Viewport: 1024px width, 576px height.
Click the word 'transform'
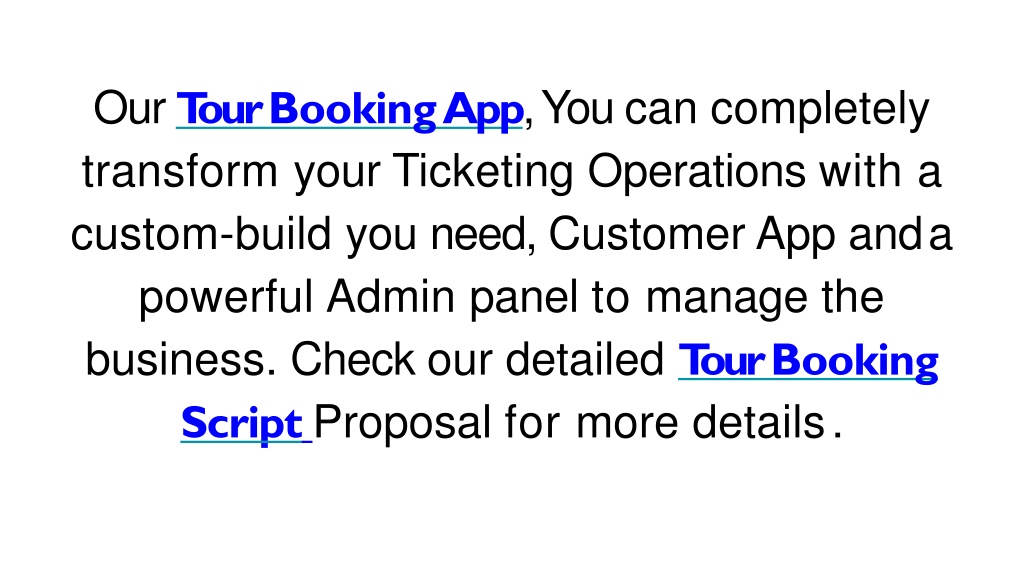(180, 171)
